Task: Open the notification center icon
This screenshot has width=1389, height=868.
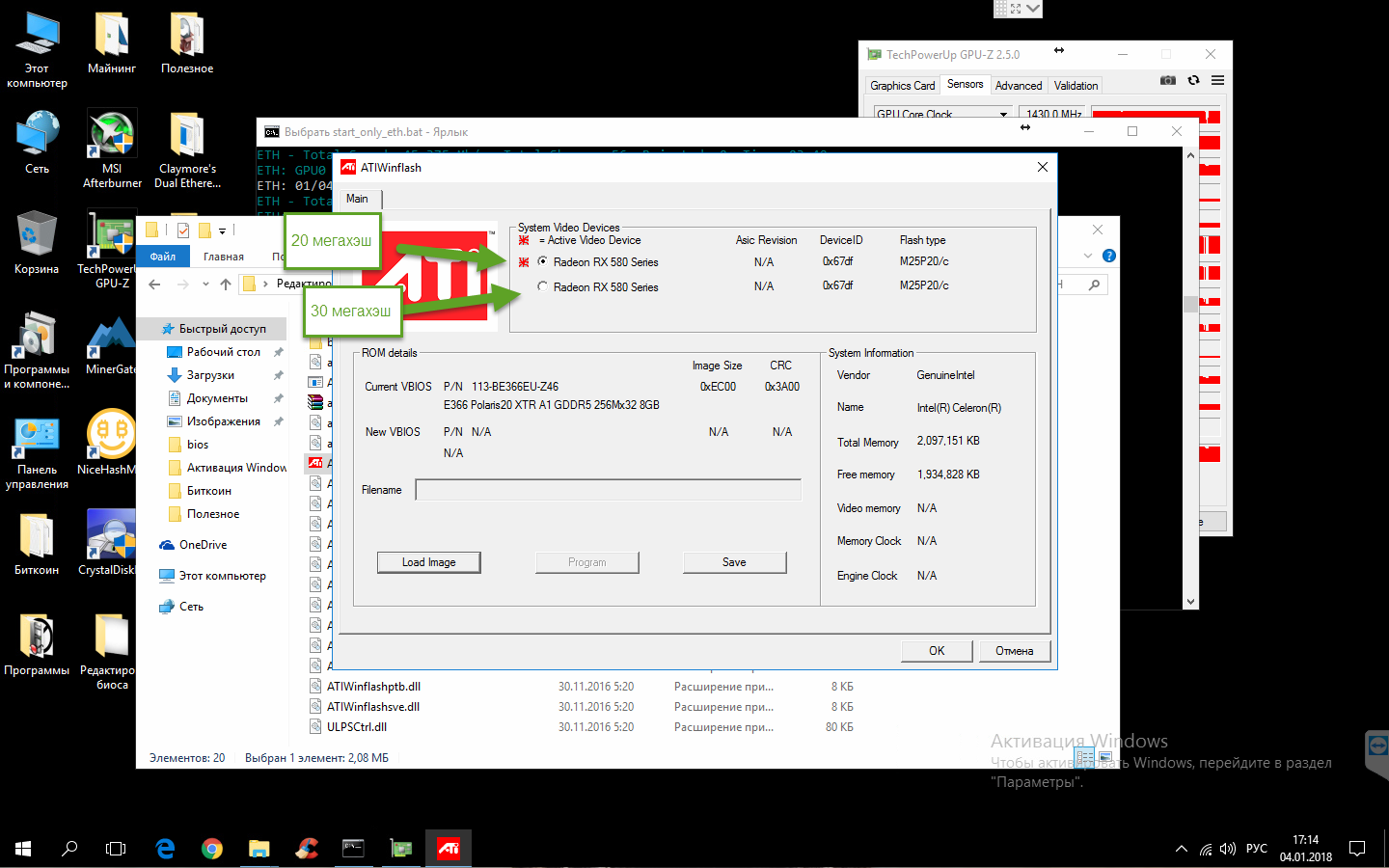Action: coord(1357,849)
